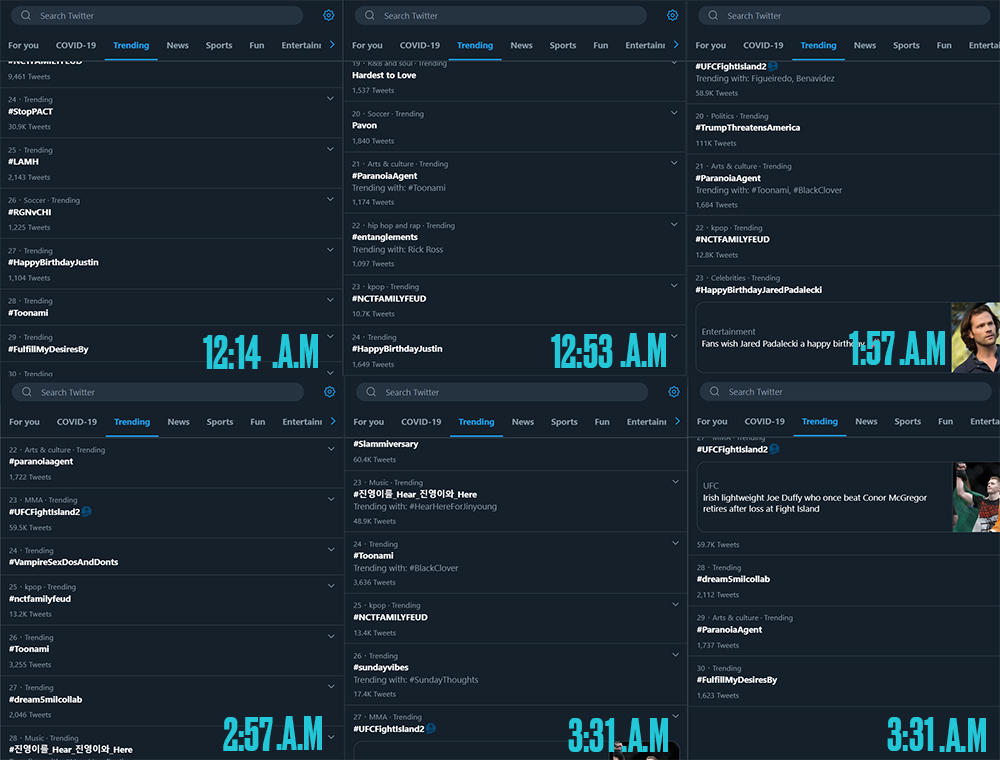Open the chevron menu on the Pavon trend
Viewport: 1000px width, 760px height.
(x=674, y=113)
